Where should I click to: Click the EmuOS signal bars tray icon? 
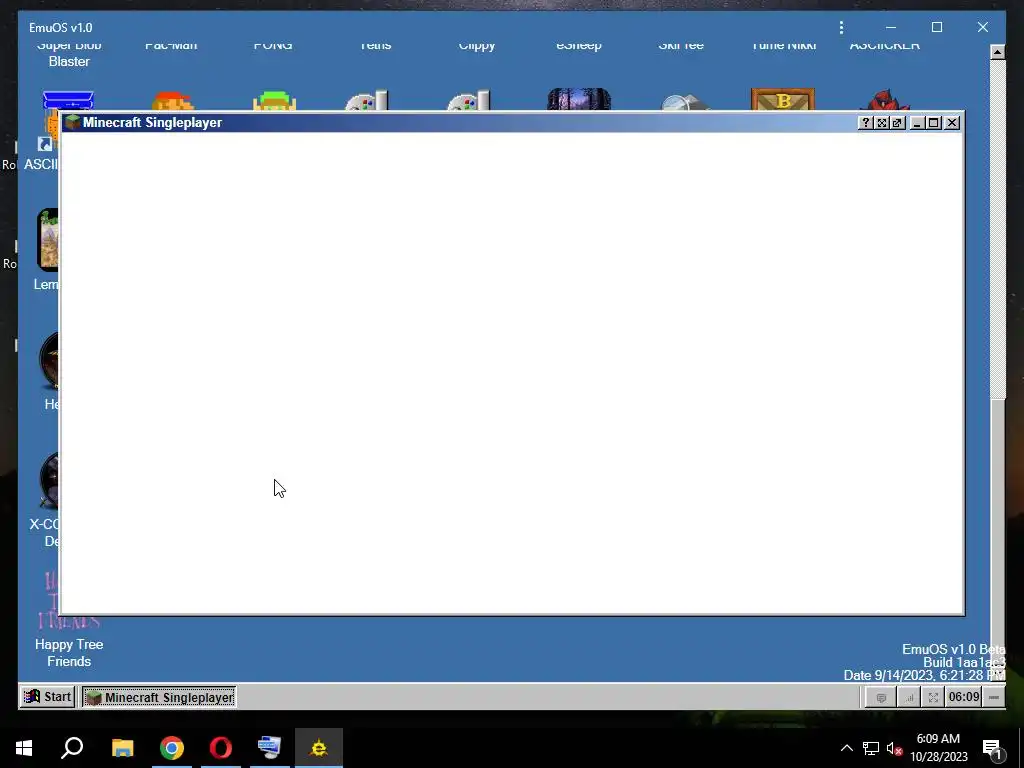click(909, 697)
